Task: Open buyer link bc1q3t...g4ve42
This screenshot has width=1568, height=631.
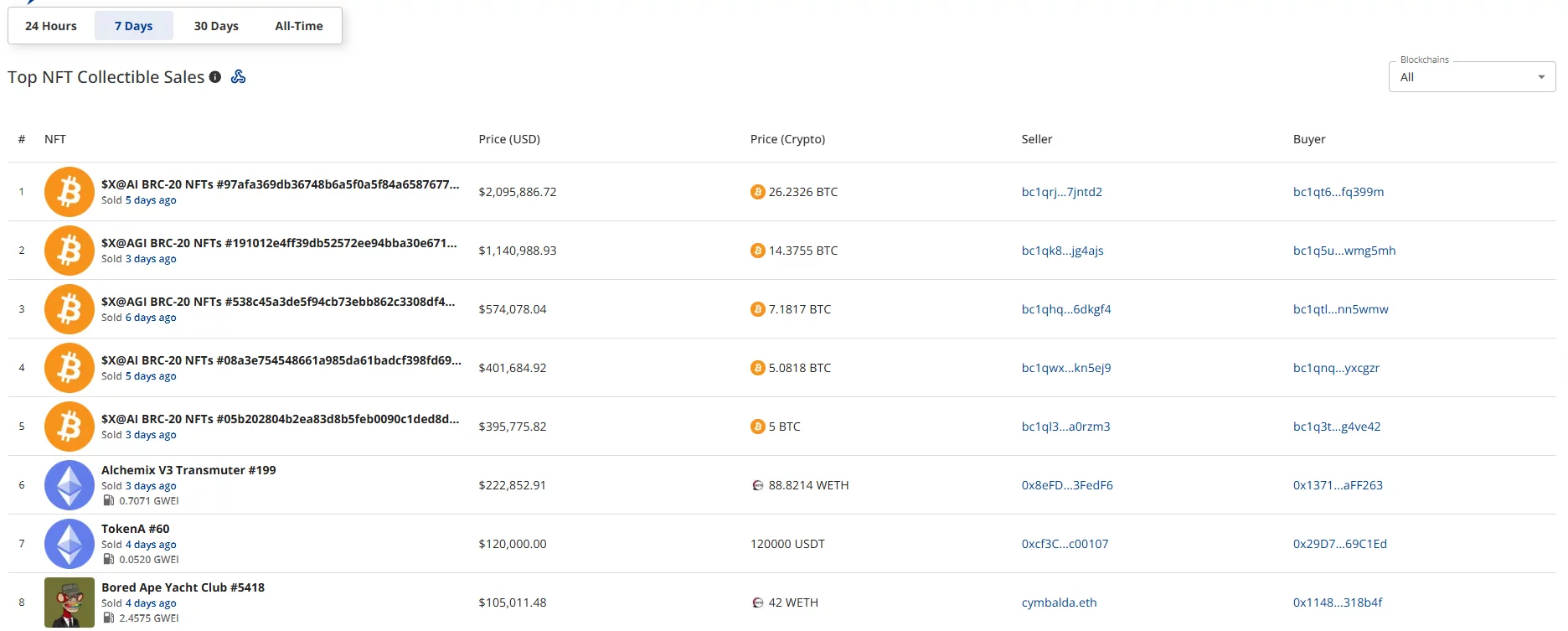Action: pos(1337,427)
